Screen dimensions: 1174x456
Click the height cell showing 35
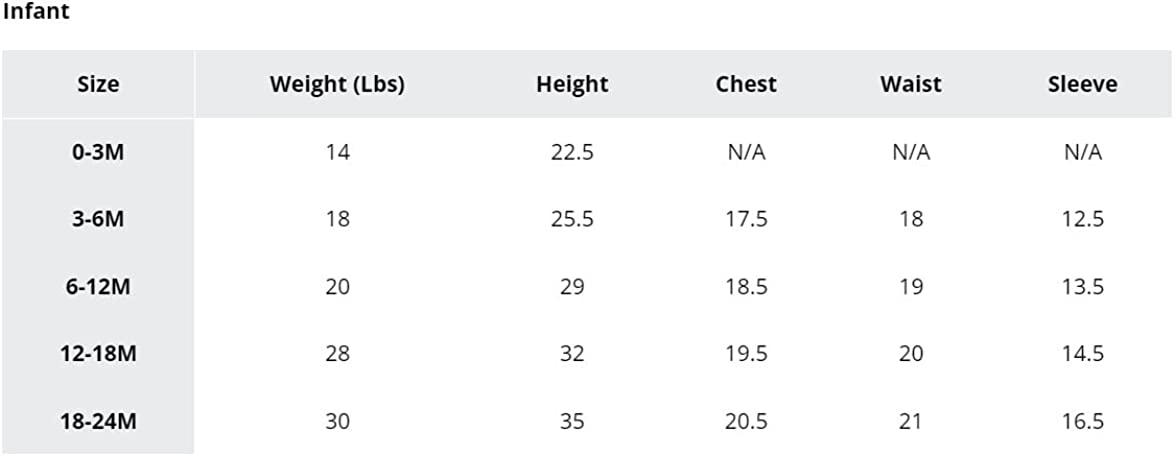tap(572, 422)
